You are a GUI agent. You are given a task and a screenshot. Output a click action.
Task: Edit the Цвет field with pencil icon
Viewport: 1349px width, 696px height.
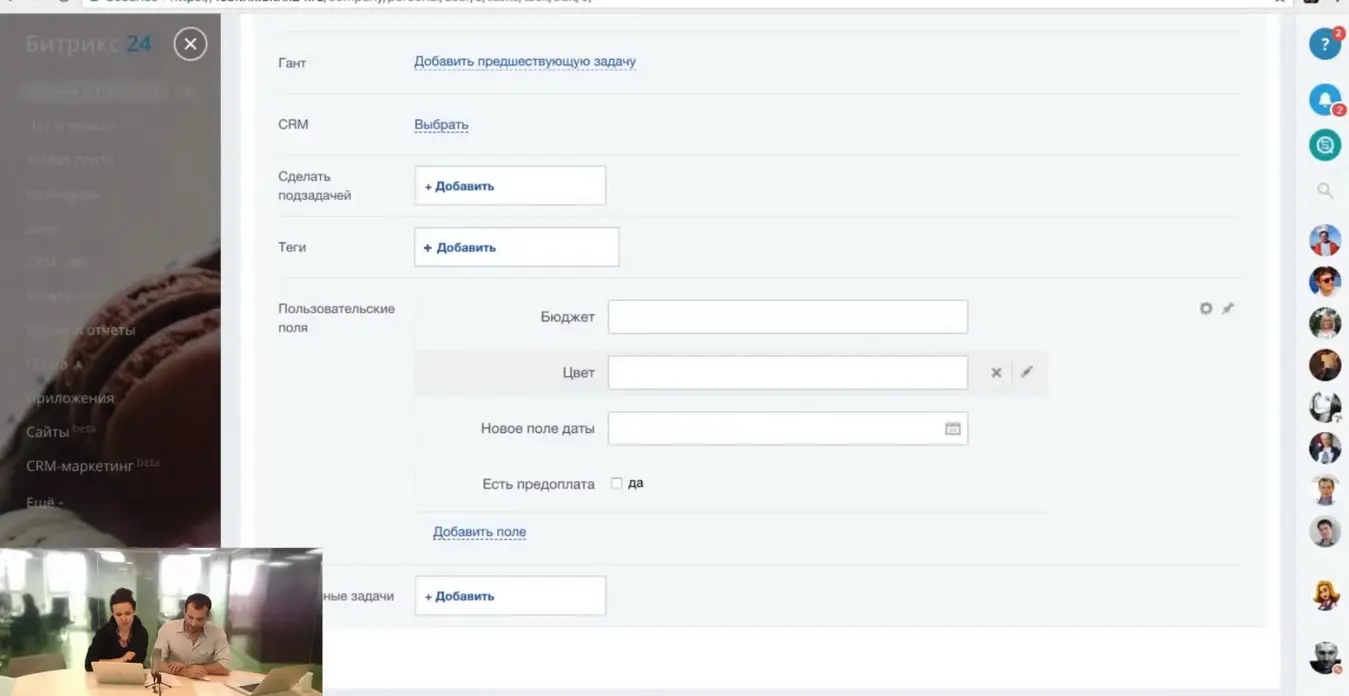coord(1026,372)
